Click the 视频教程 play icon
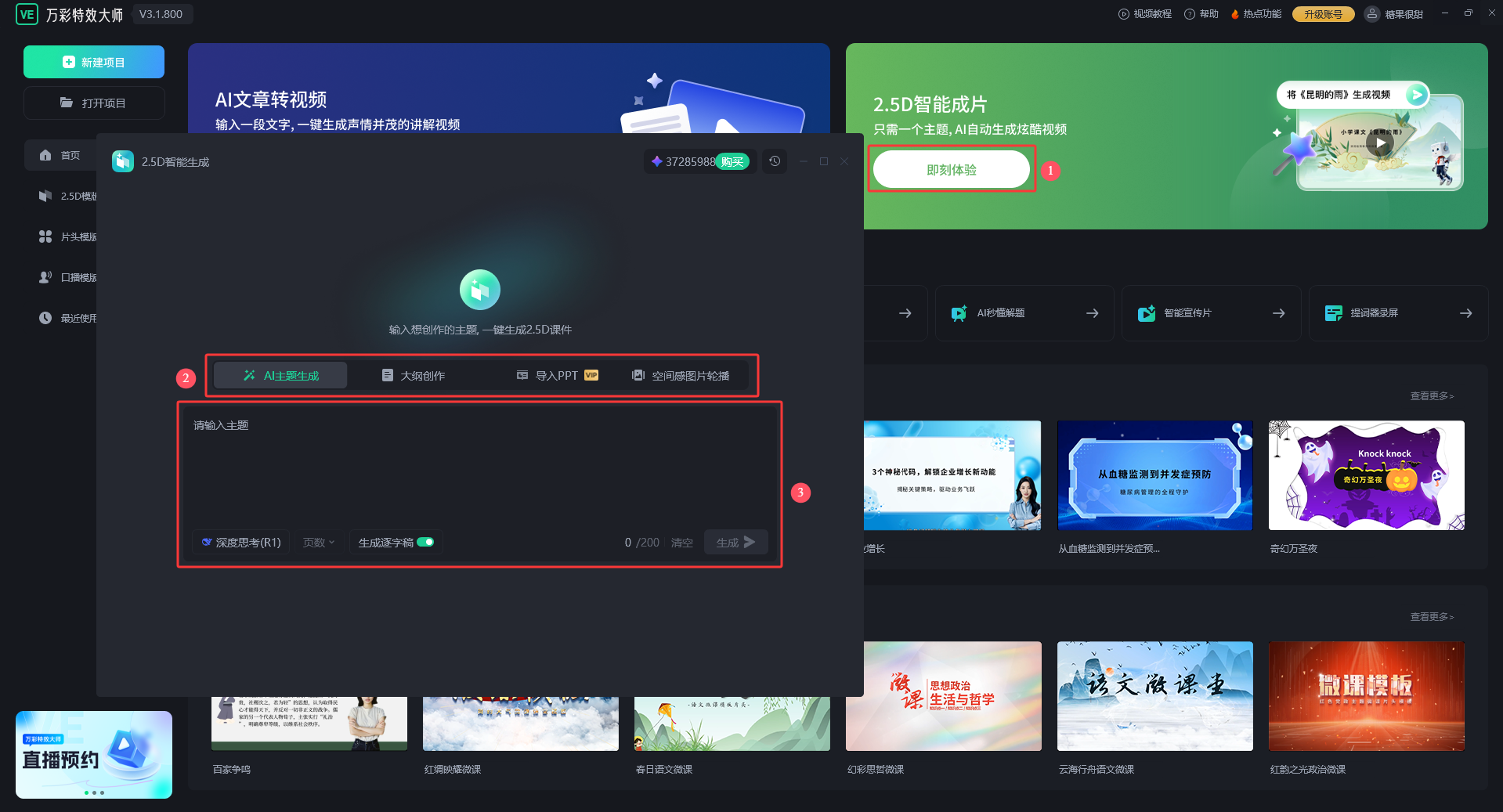The width and height of the screenshot is (1503, 812). coord(1124,14)
